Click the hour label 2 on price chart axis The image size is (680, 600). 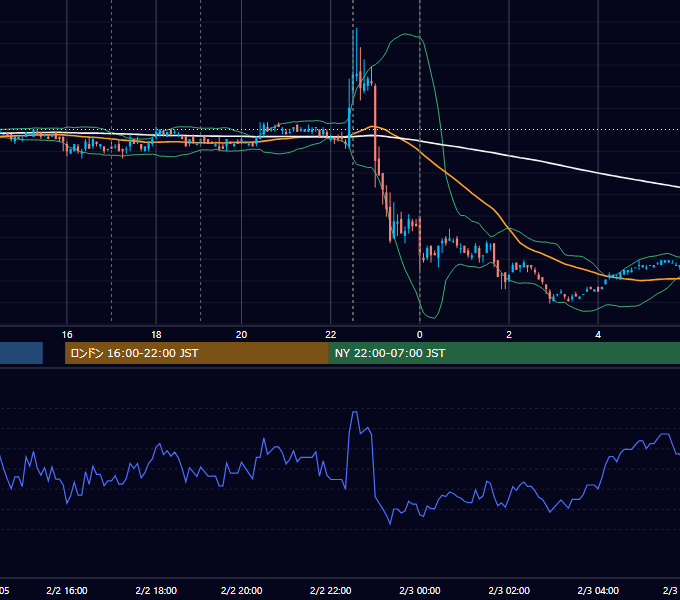click(x=509, y=335)
